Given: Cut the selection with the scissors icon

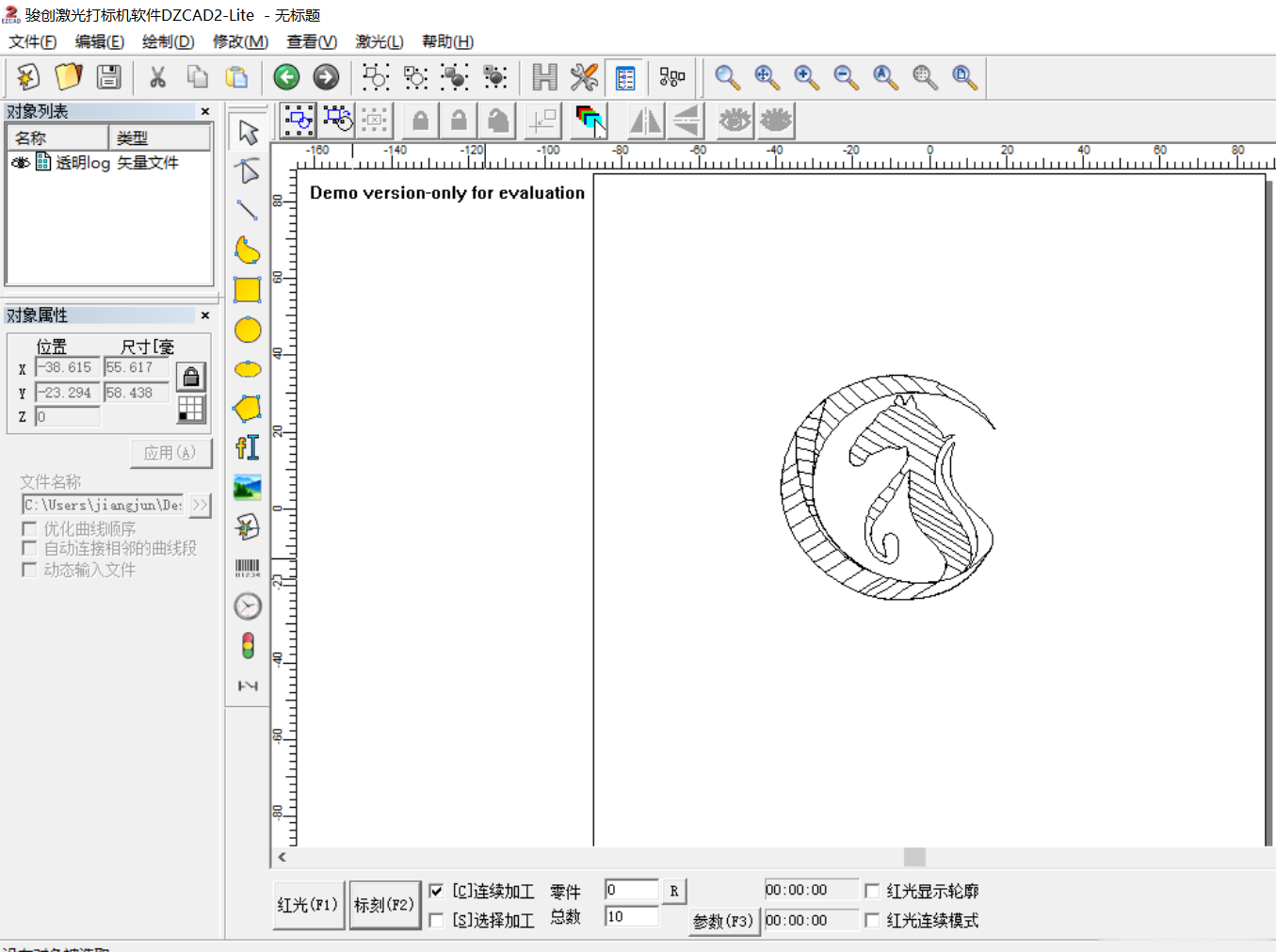Looking at the screenshot, I should [157, 76].
